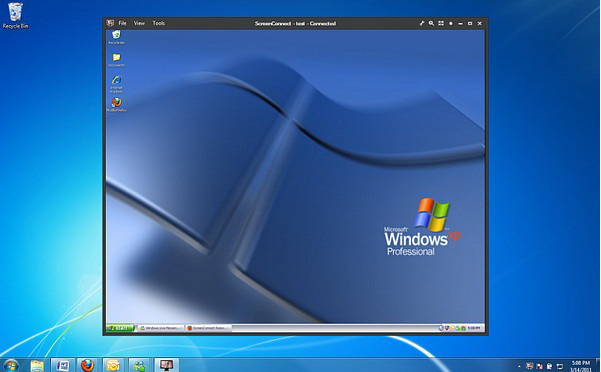This screenshot has width=601, height=372.
Task: Open the File menu in ScreenConnect
Action: pos(122,23)
